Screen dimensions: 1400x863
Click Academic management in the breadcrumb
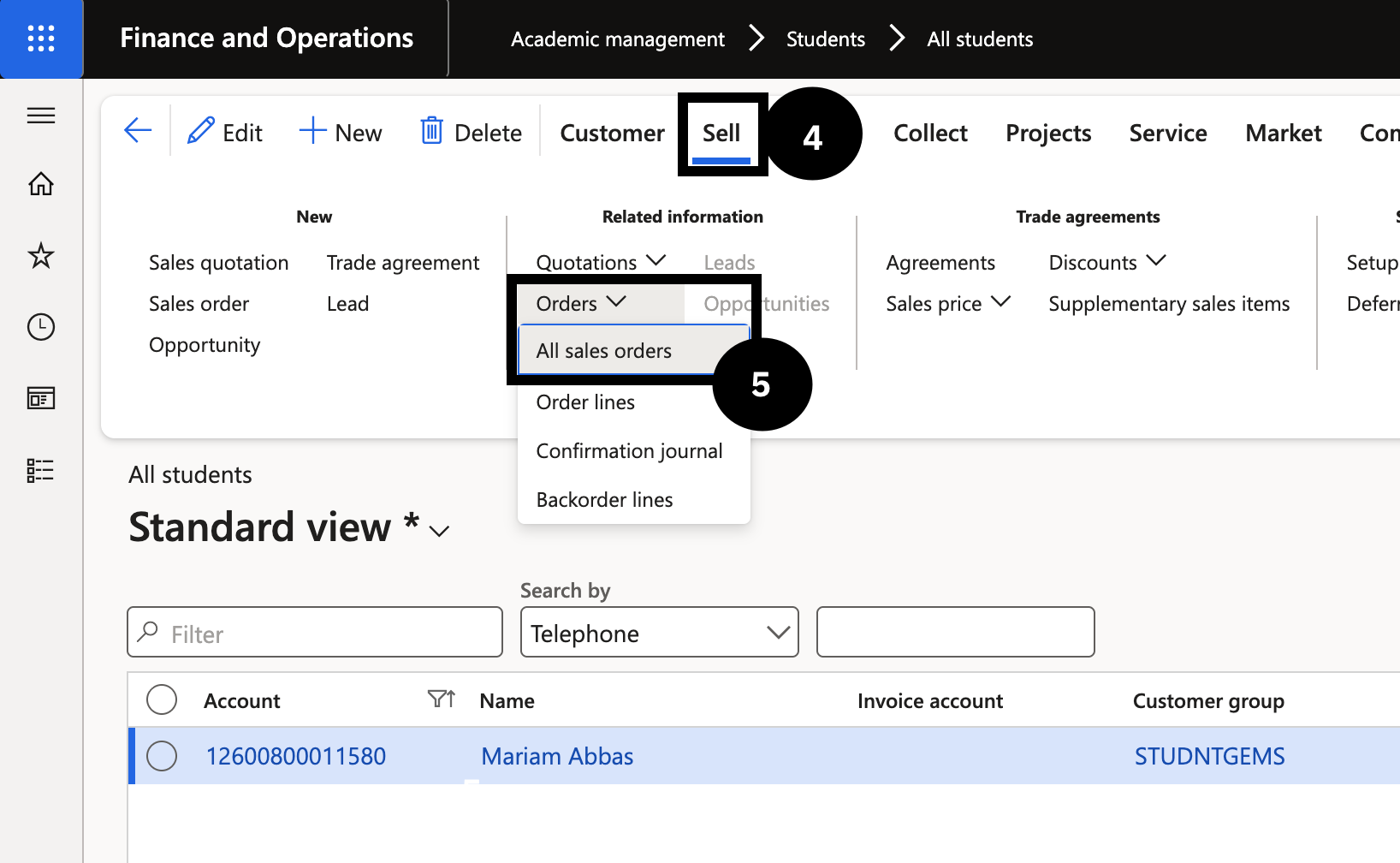tap(618, 39)
